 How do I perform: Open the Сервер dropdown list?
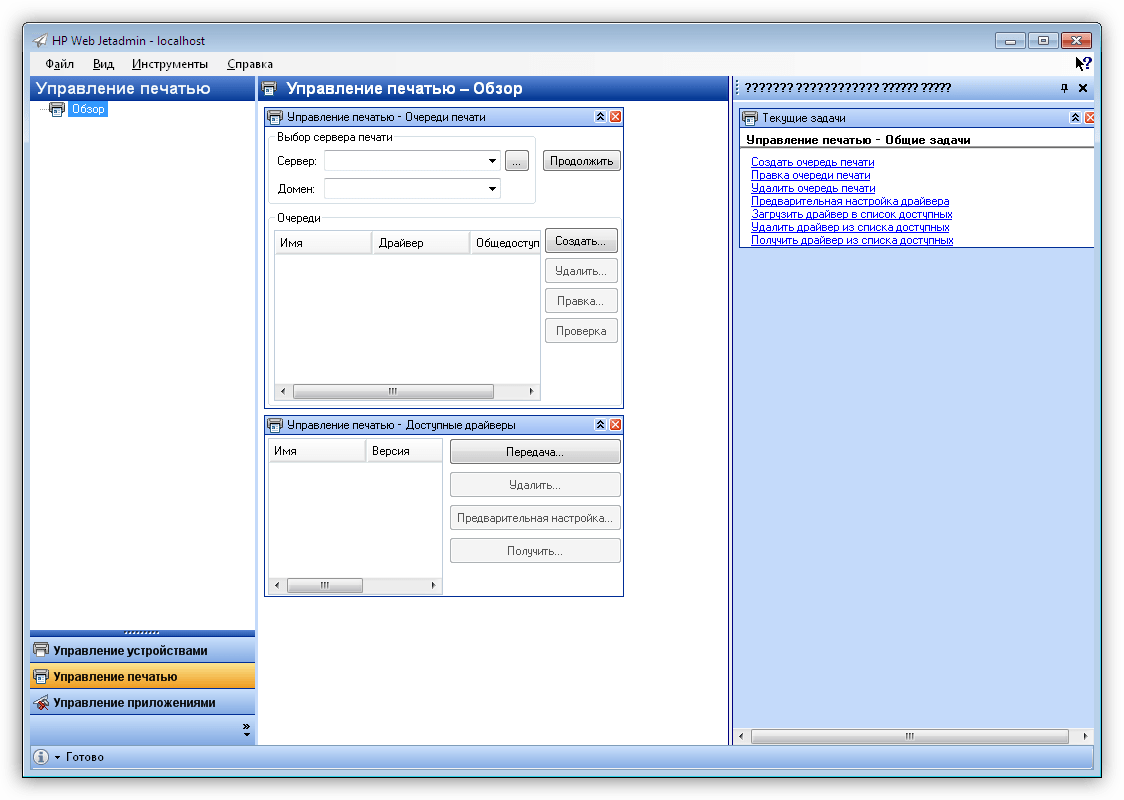pos(492,161)
